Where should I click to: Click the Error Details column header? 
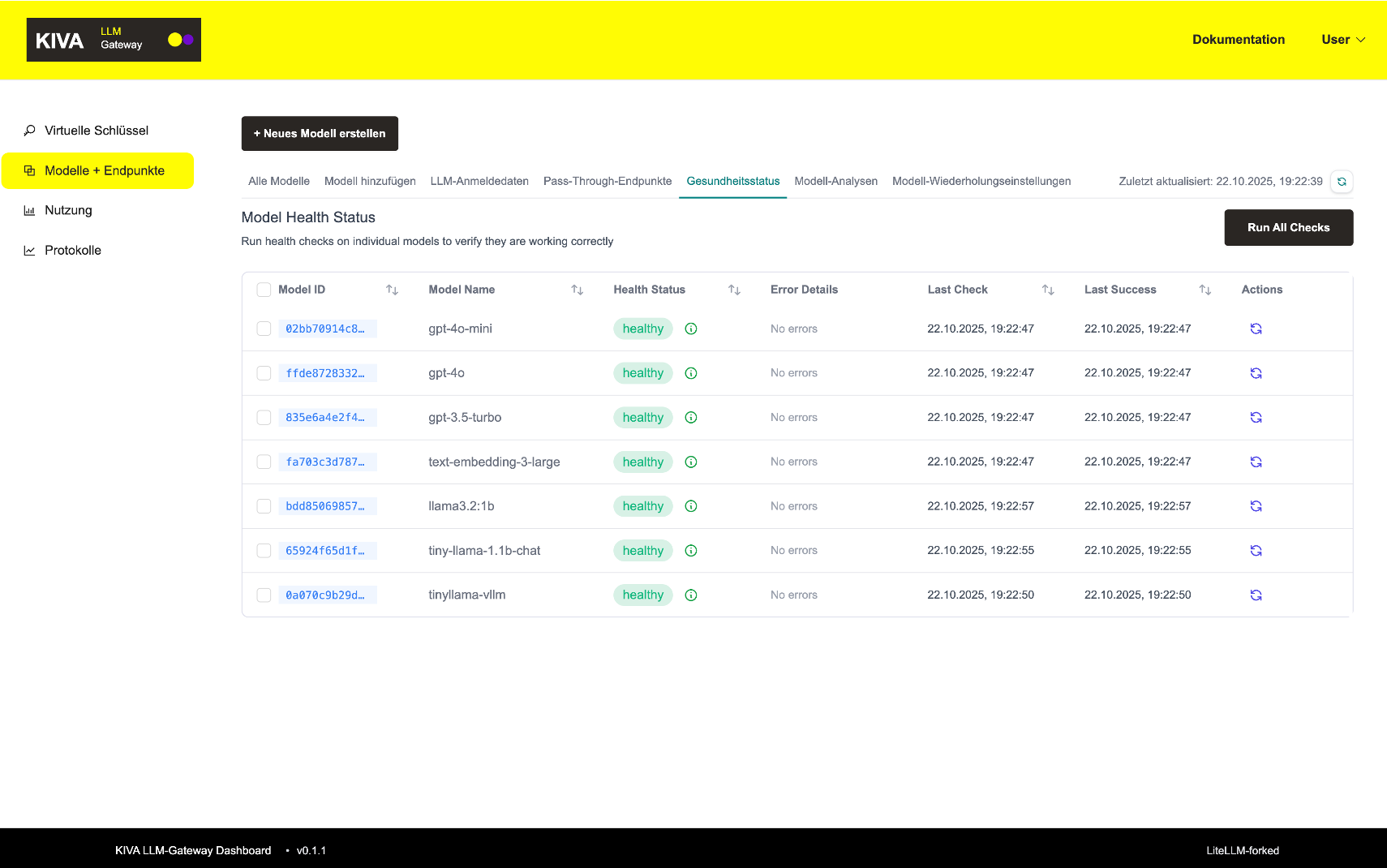click(804, 290)
